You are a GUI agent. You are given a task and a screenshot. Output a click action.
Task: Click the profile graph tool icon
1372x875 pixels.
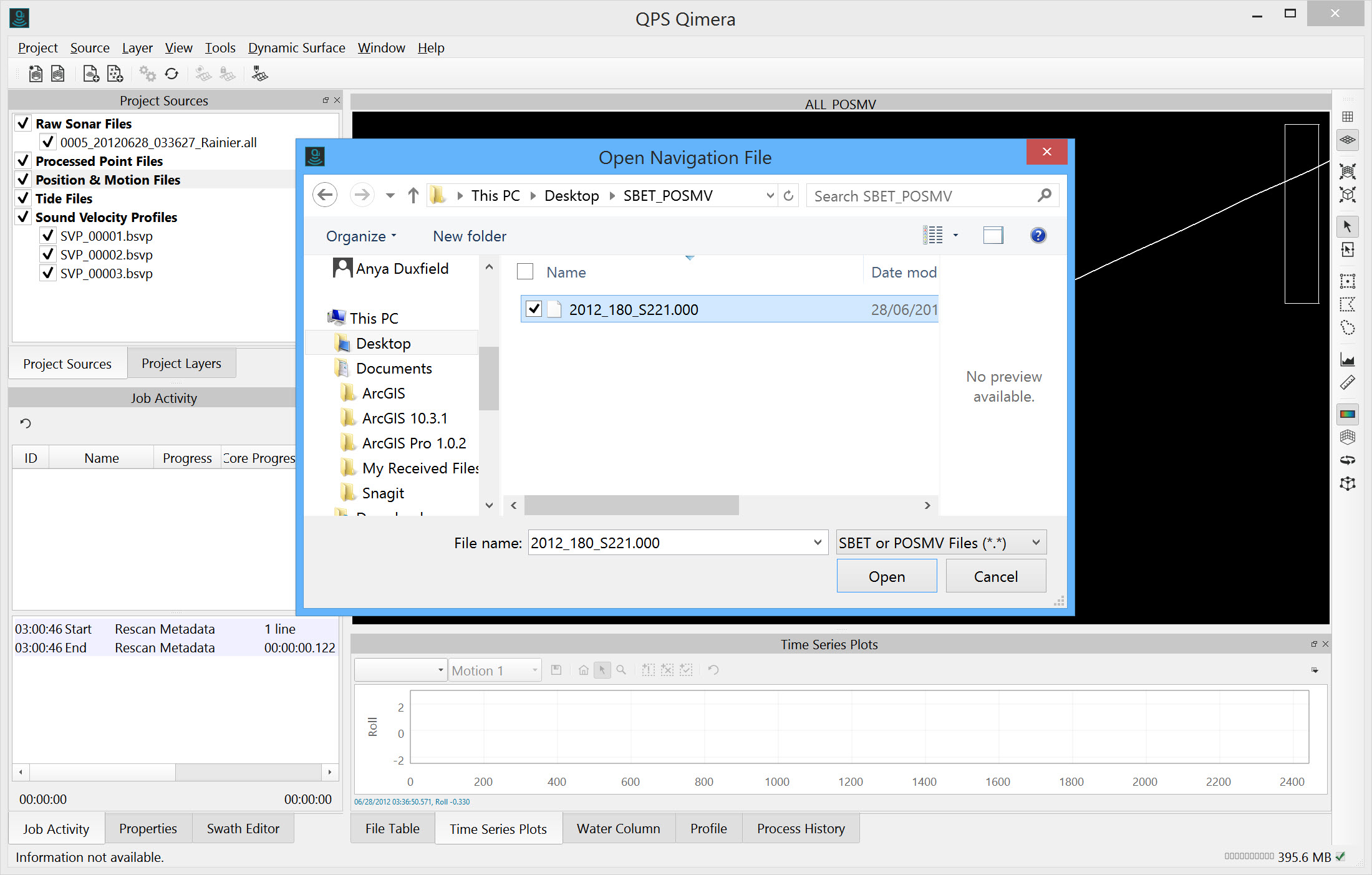click(x=1348, y=360)
